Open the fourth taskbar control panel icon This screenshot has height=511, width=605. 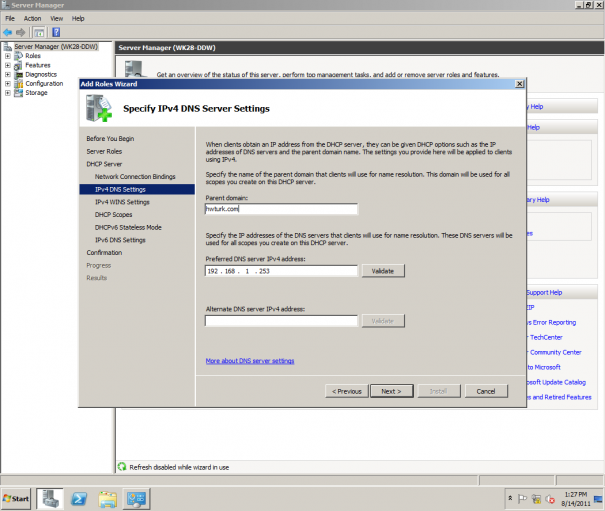(136, 499)
